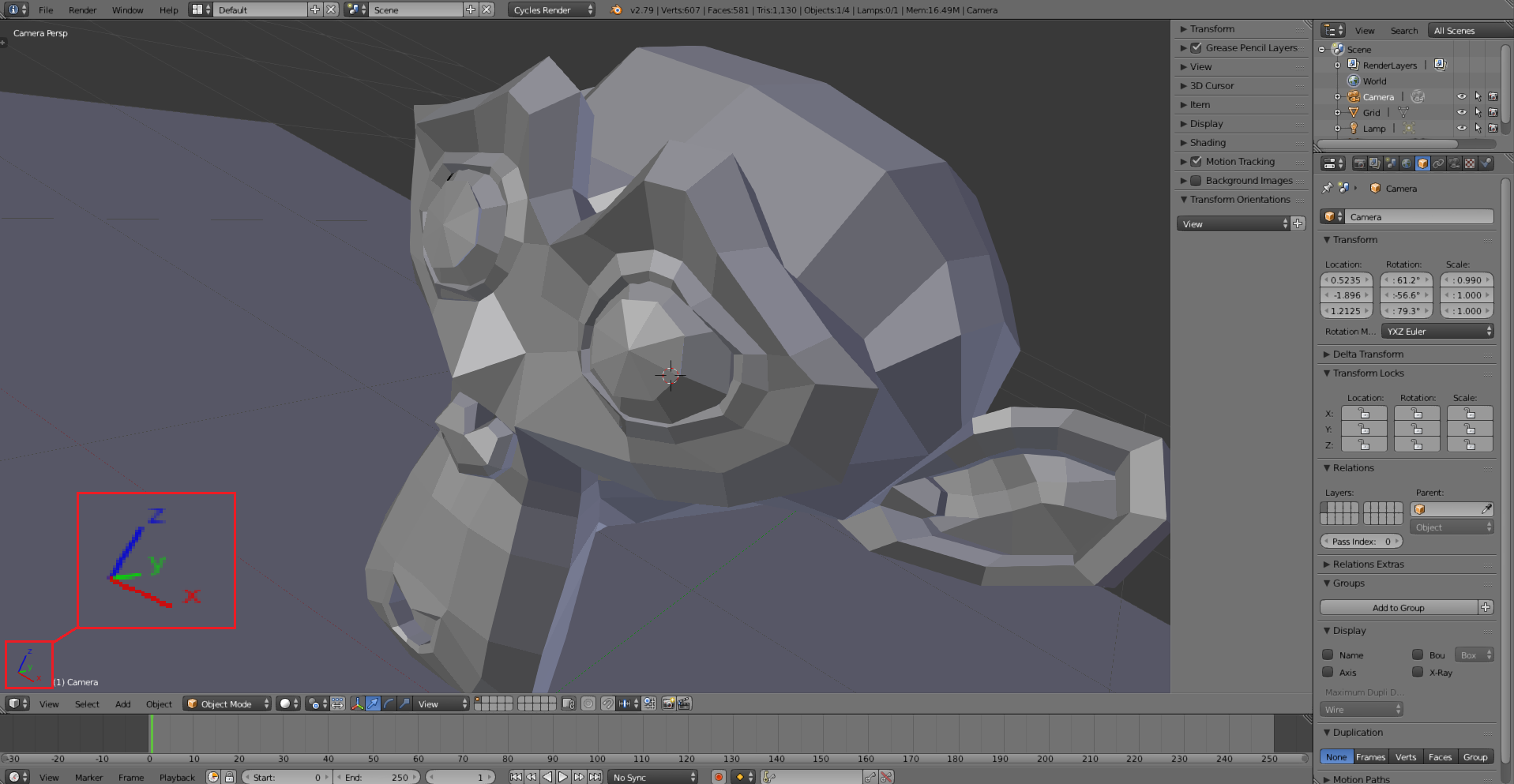Click the Start frame field
Image resolution: width=1514 pixels, height=784 pixels.
coord(287,777)
